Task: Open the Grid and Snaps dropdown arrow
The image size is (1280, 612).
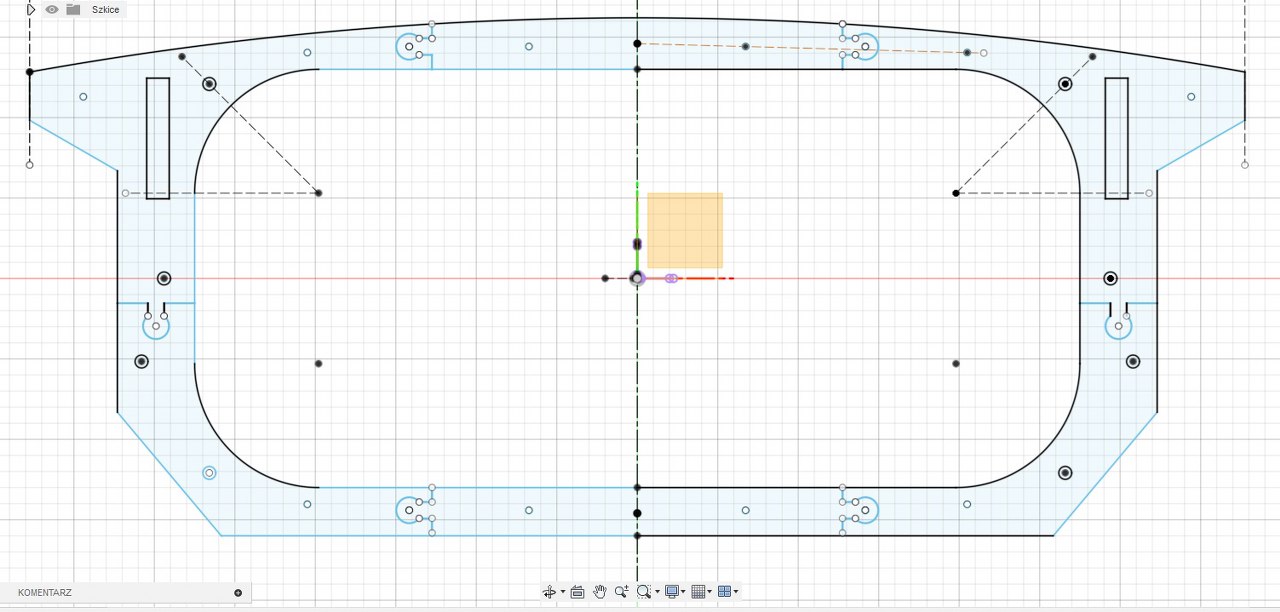Action: click(x=710, y=592)
